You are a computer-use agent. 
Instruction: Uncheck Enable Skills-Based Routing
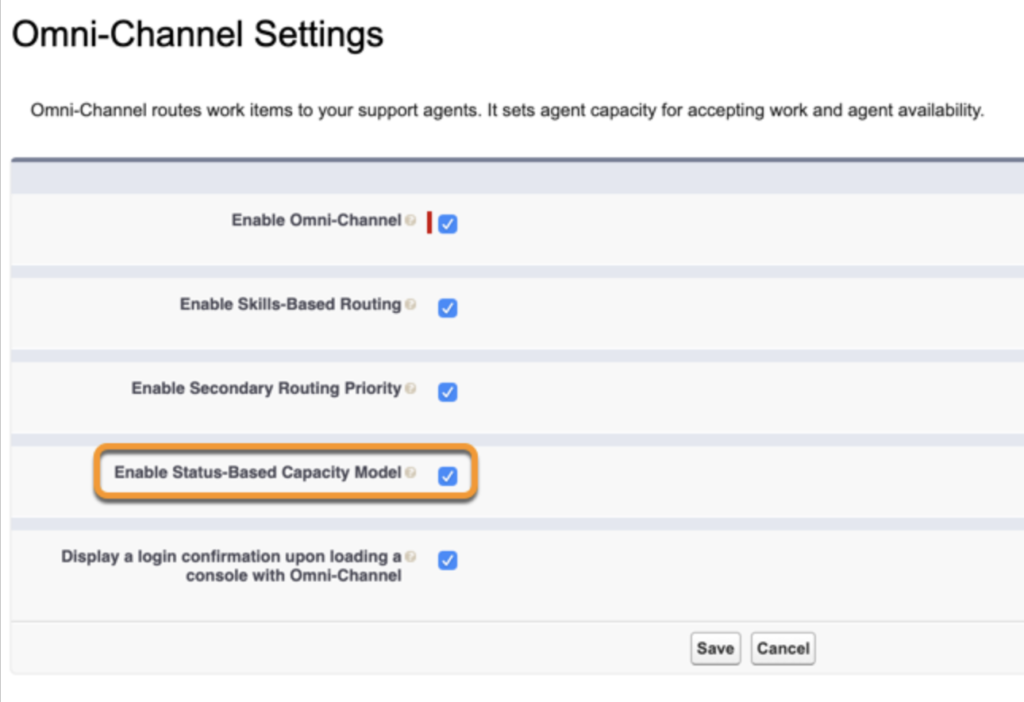coord(447,307)
